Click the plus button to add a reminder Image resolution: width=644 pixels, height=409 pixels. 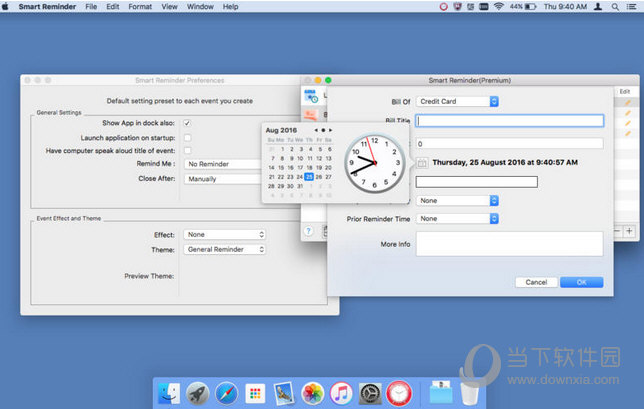click(629, 231)
